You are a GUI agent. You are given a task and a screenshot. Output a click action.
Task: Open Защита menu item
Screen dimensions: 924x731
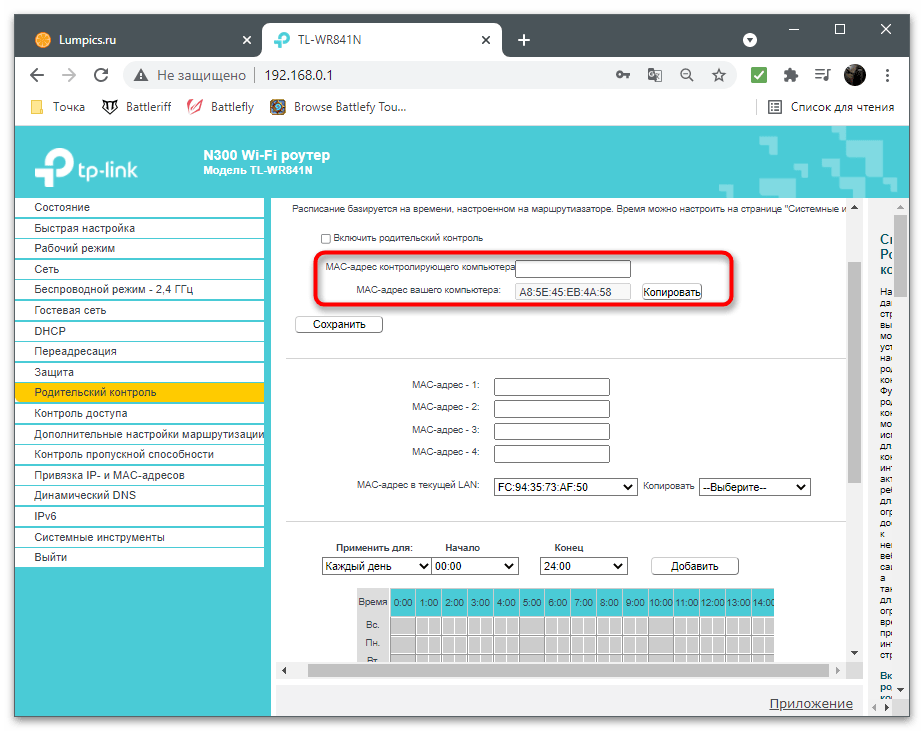[x=139, y=372]
